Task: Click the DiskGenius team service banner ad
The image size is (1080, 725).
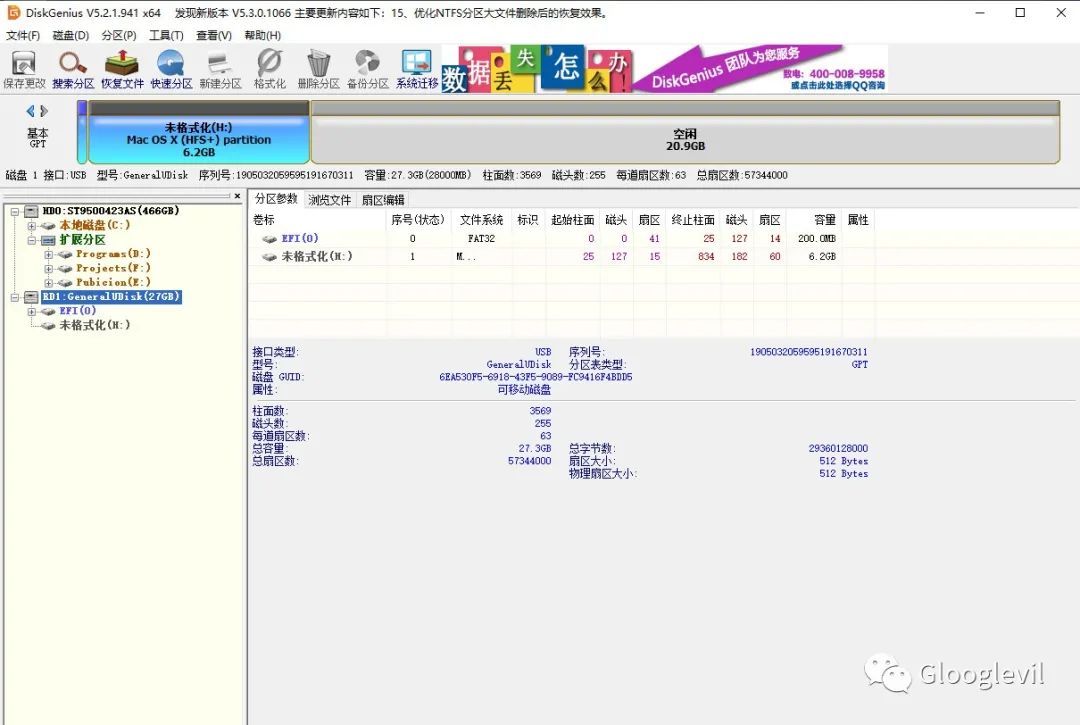Action: [x=760, y=69]
